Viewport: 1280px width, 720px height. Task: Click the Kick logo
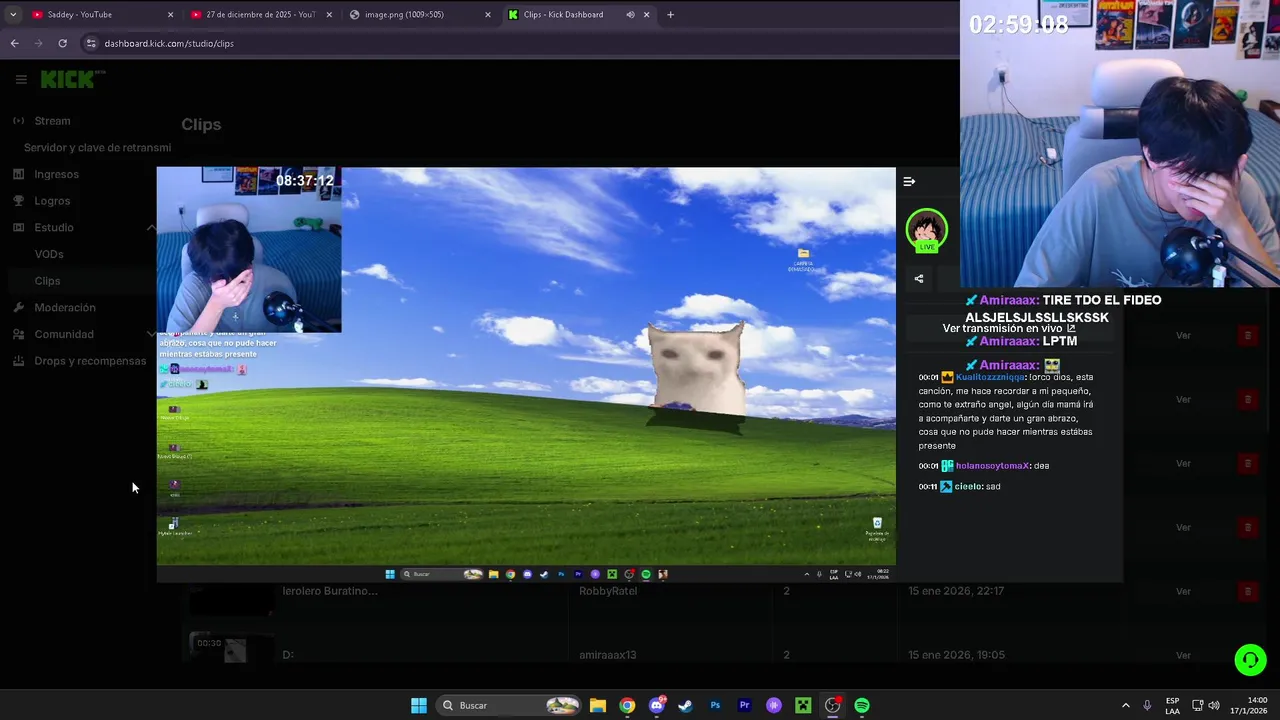point(73,79)
